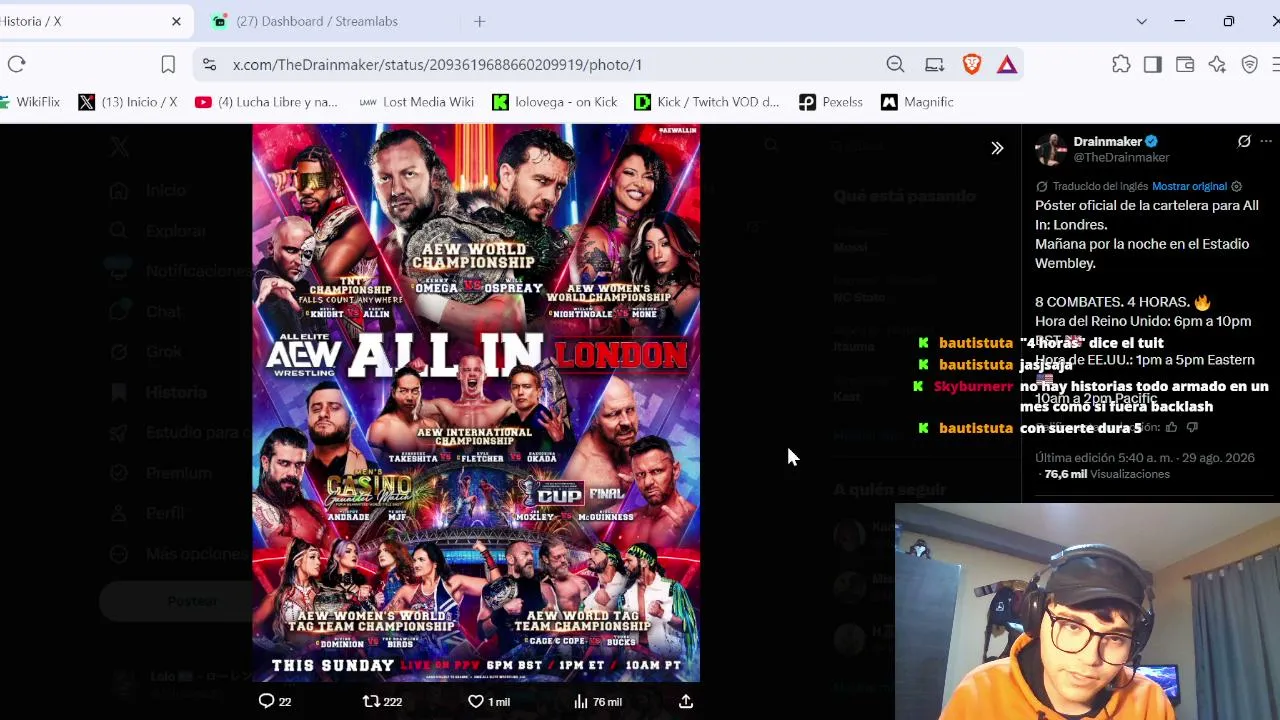Open Brave Rewards triangle icon

tap(1007, 64)
